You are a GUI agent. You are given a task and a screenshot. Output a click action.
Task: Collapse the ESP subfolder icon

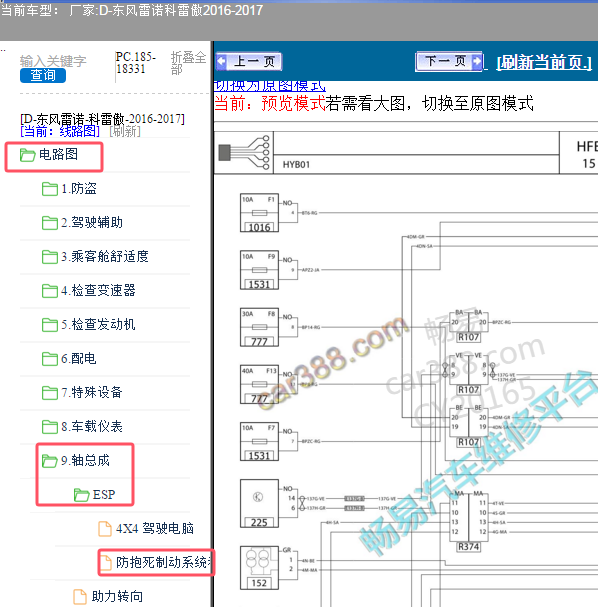click(x=81, y=495)
